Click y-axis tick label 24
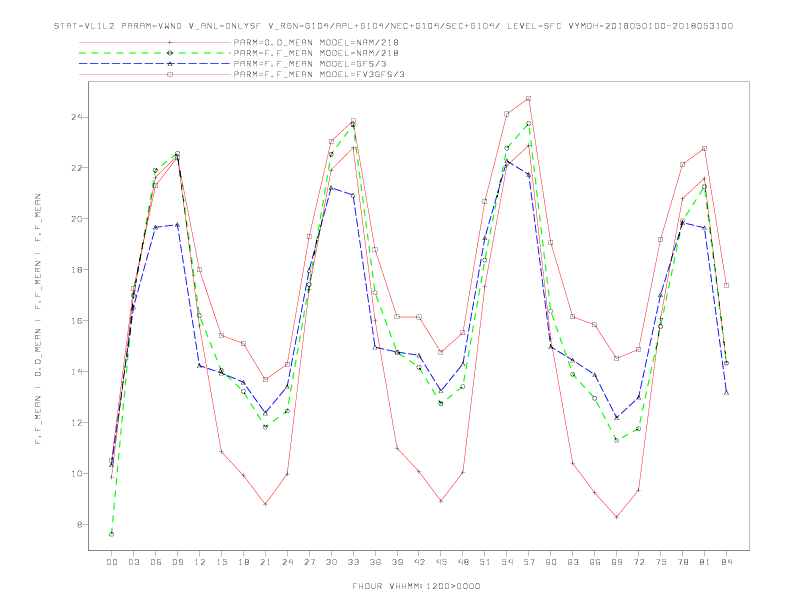 coord(77,117)
